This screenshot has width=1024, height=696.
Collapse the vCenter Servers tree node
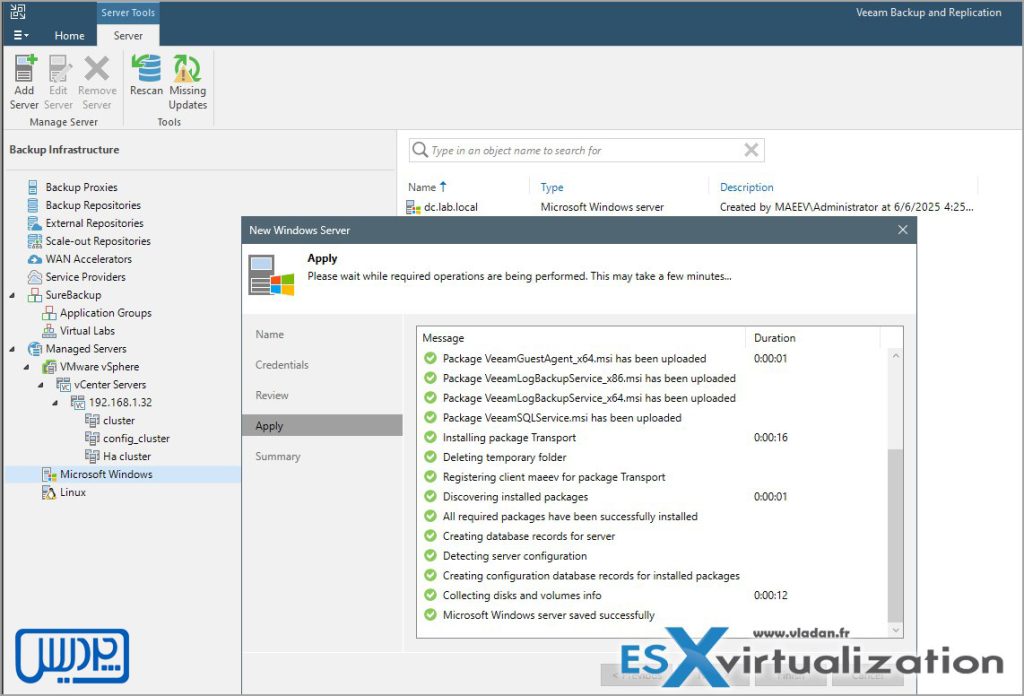coord(42,385)
